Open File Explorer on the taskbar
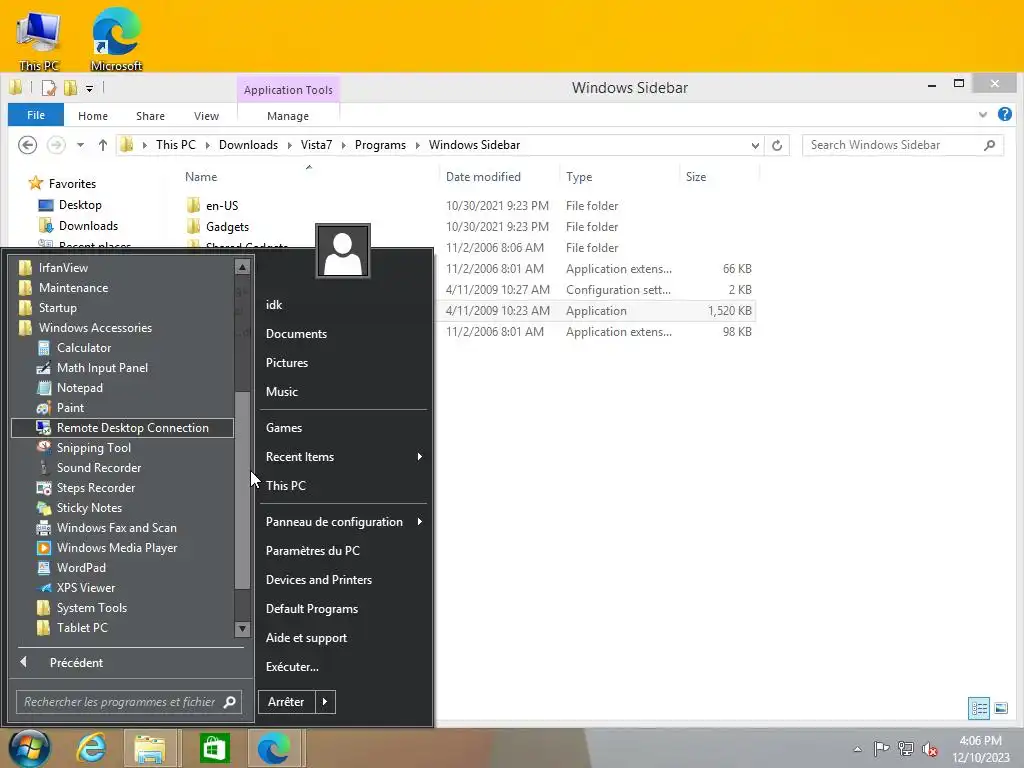 click(150, 748)
